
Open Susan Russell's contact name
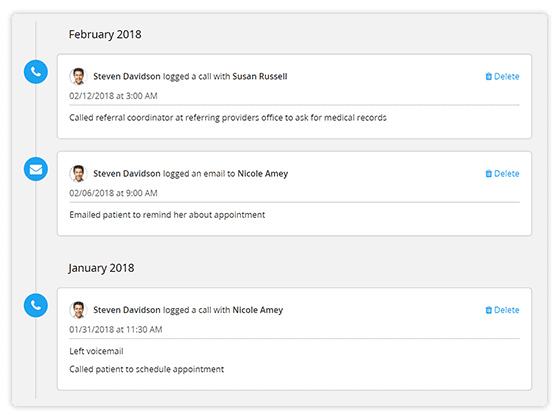point(260,76)
